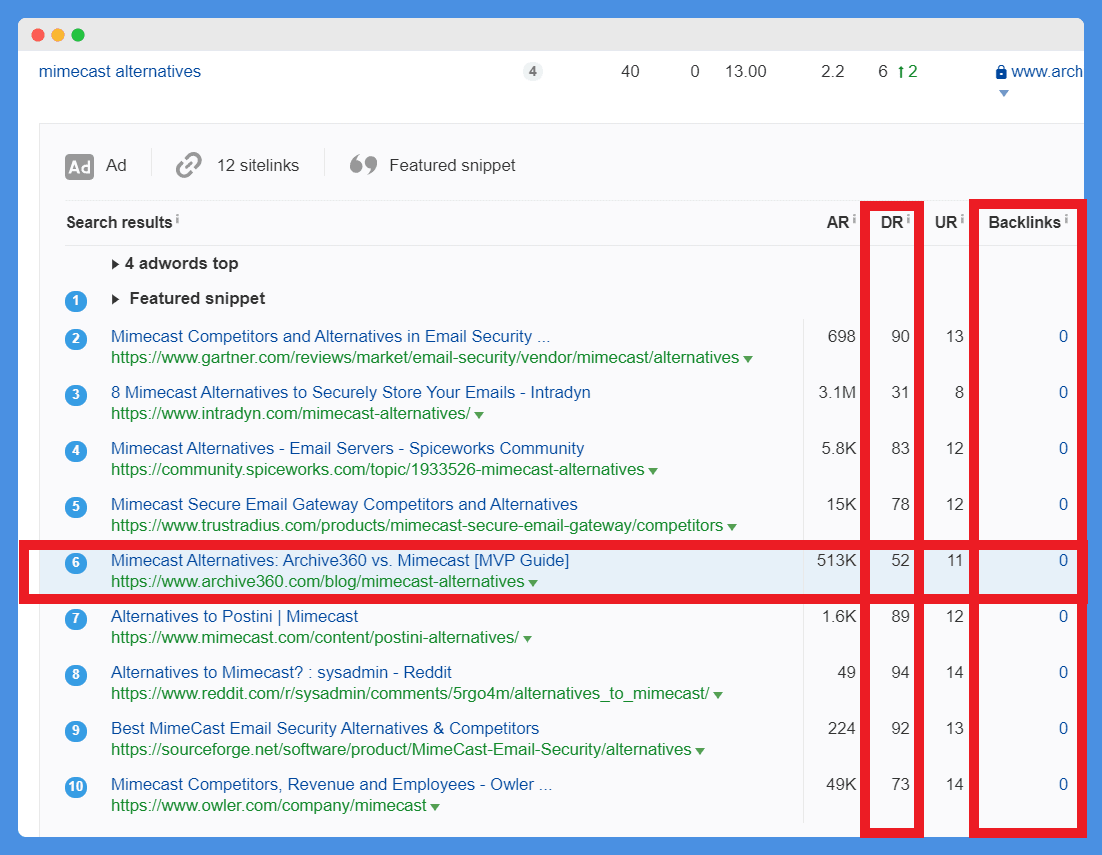
Task: Click backlinks count 0 for Intradyn row
Action: pos(1063,393)
